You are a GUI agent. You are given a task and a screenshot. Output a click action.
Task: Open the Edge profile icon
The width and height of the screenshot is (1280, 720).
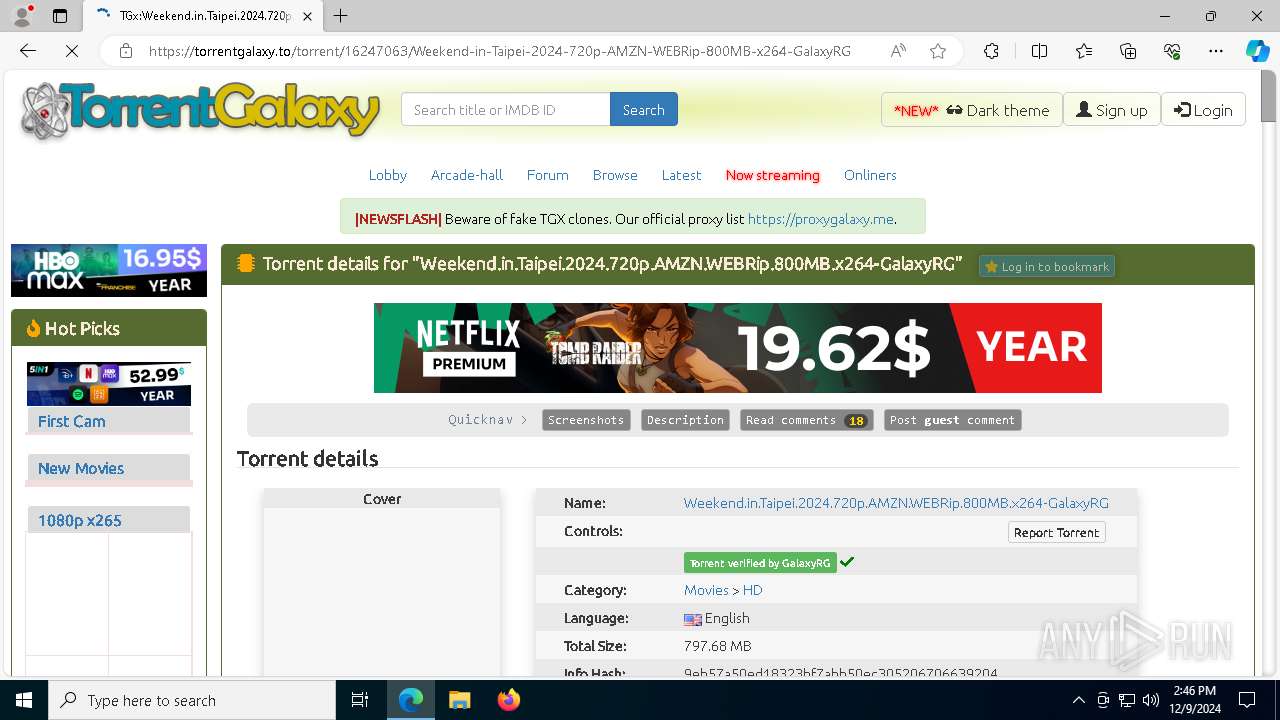[x=23, y=16]
